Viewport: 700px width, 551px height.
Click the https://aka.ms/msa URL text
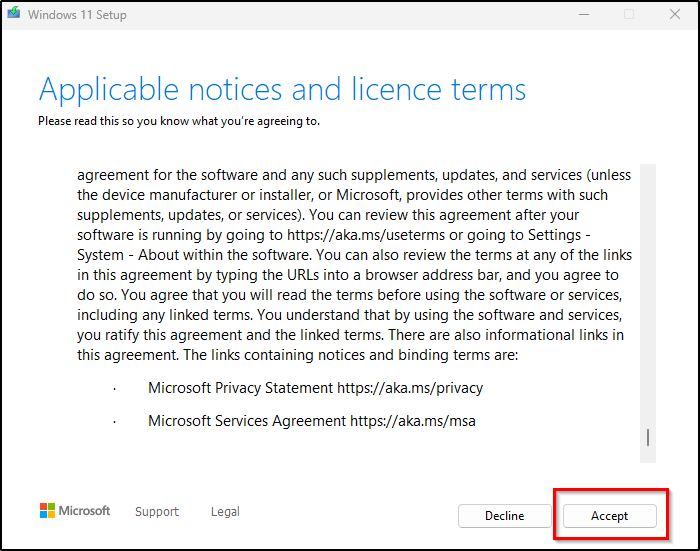[x=413, y=421]
